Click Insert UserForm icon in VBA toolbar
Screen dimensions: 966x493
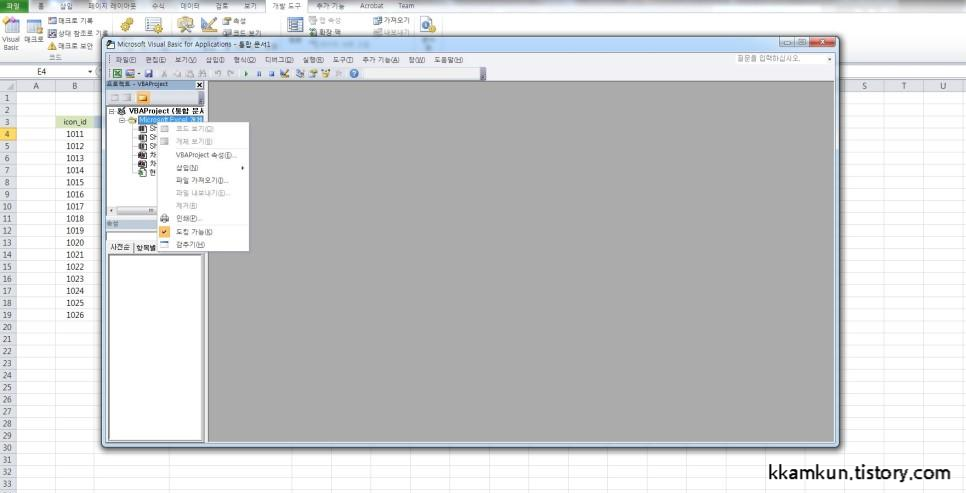click(x=130, y=73)
